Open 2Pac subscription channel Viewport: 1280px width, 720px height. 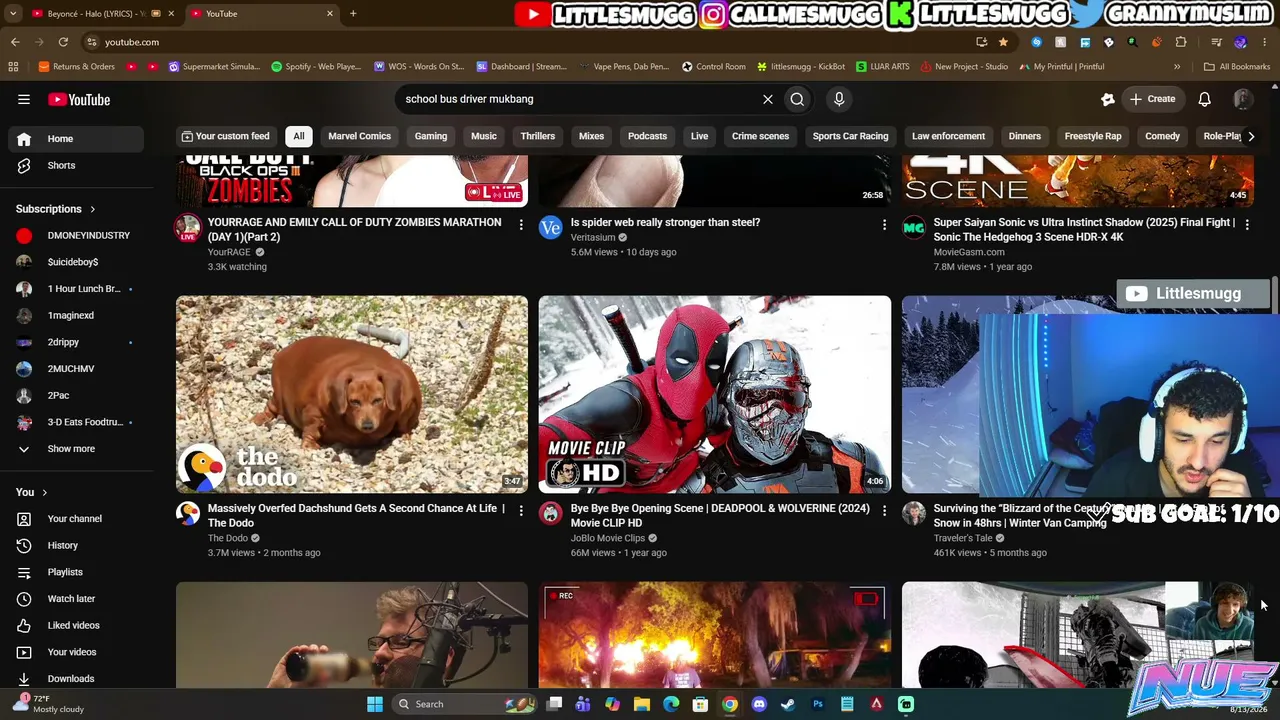click(x=77, y=395)
